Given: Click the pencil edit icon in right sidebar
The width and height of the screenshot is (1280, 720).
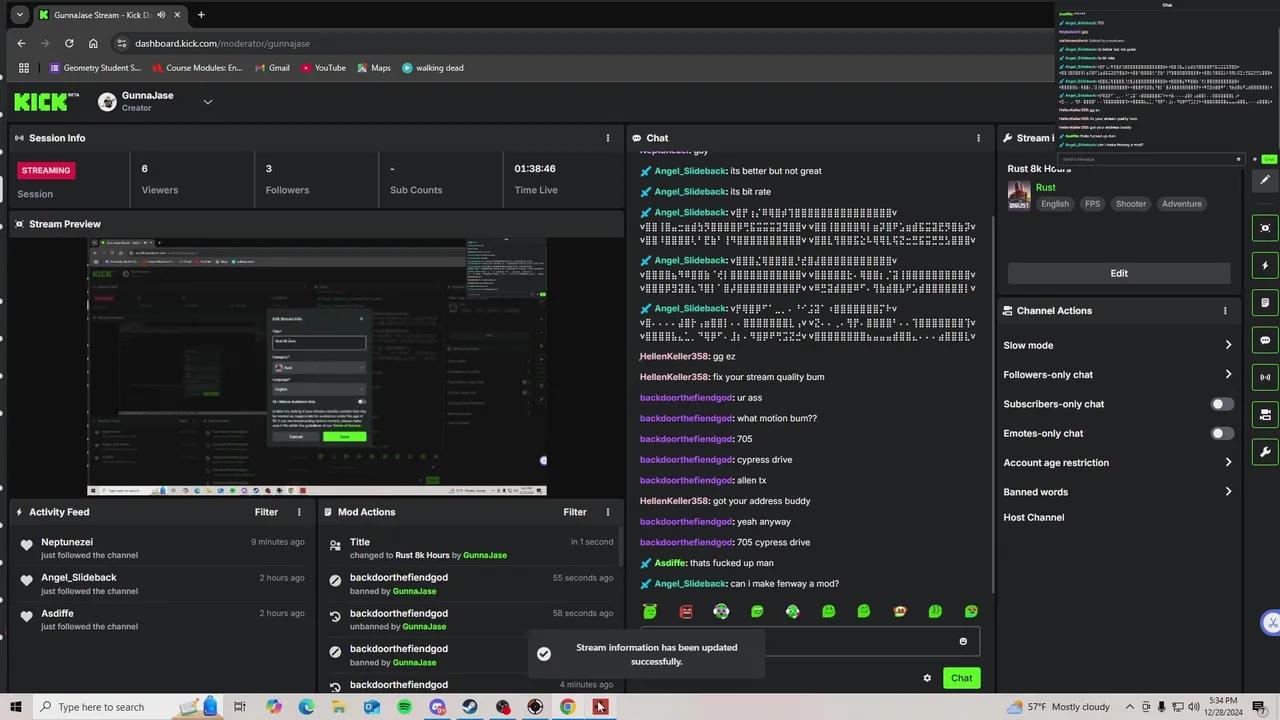Looking at the screenshot, I should coord(1265,180).
